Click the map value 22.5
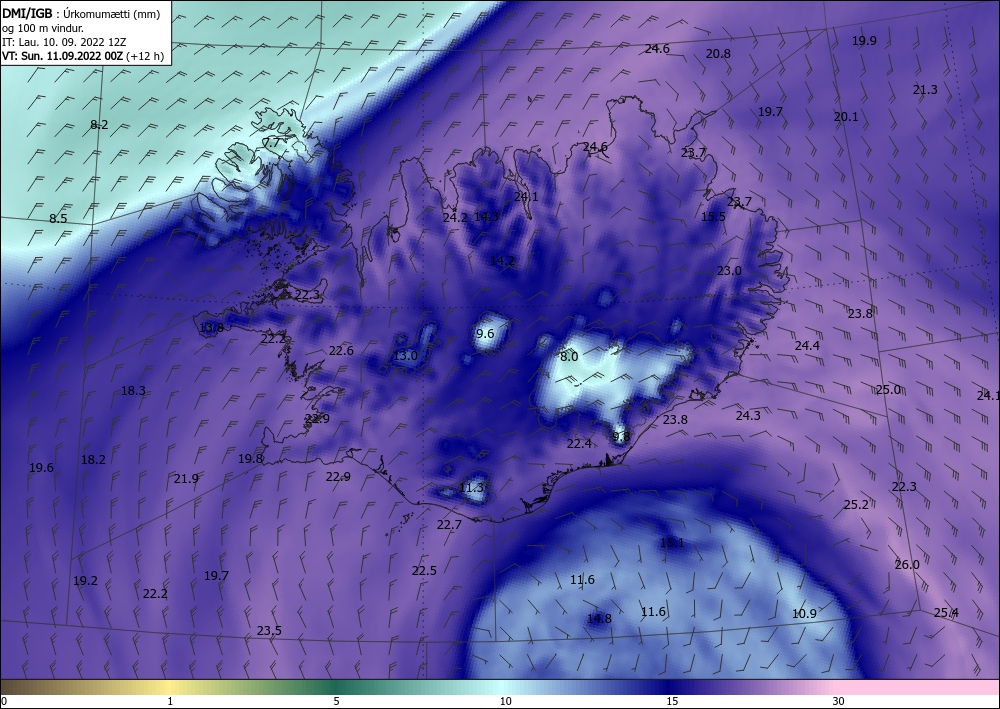Screen dimensions: 1000x709 [424, 571]
